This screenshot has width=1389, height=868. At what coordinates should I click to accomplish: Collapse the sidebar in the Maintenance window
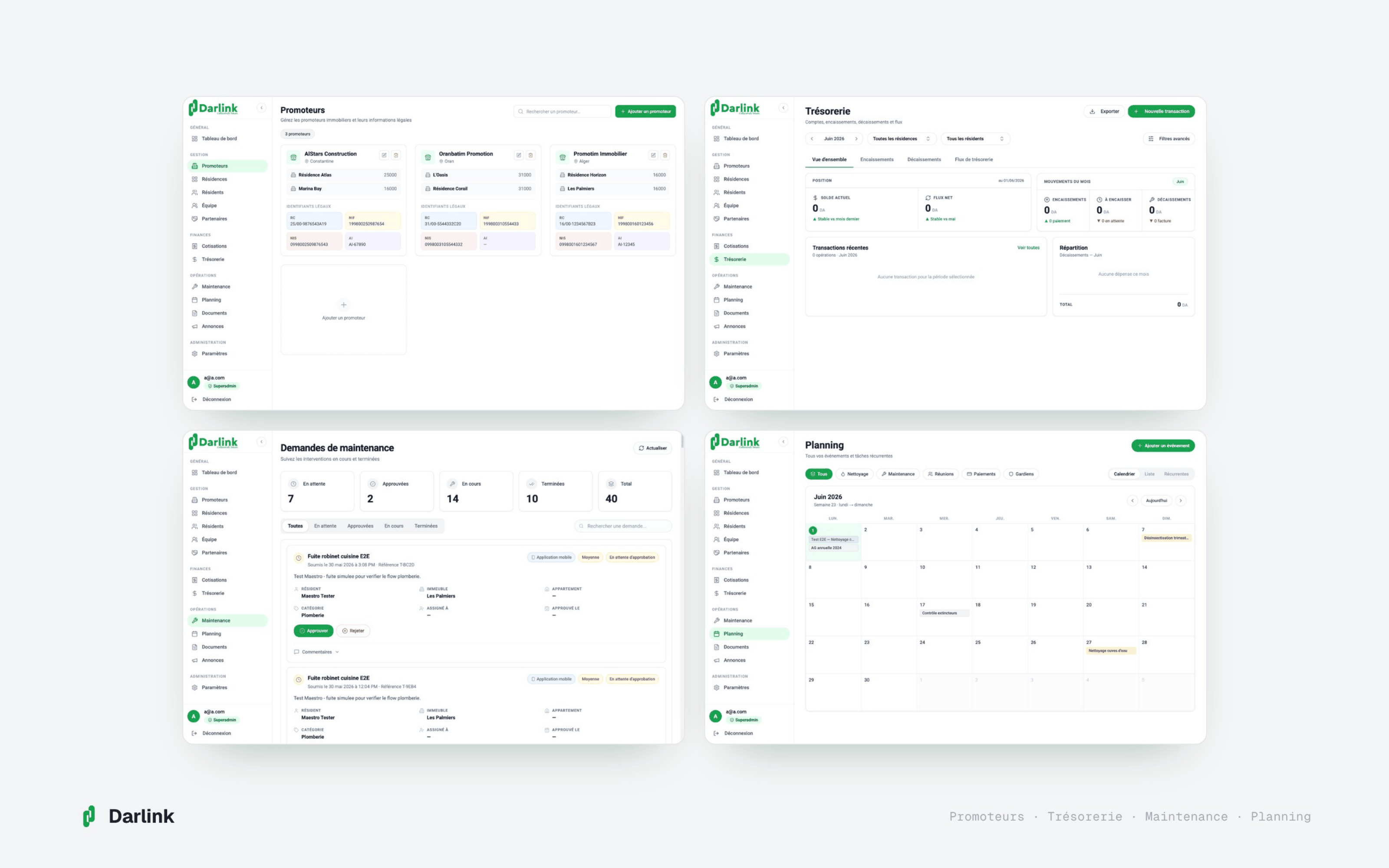tap(262, 441)
